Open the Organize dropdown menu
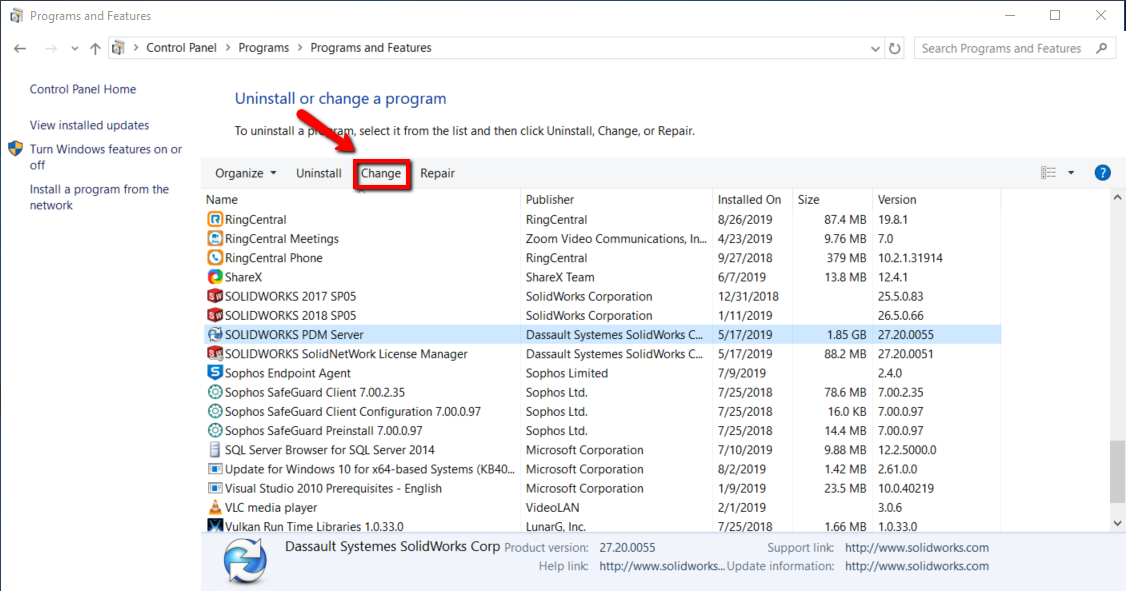The image size is (1126, 591). click(246, 173)
